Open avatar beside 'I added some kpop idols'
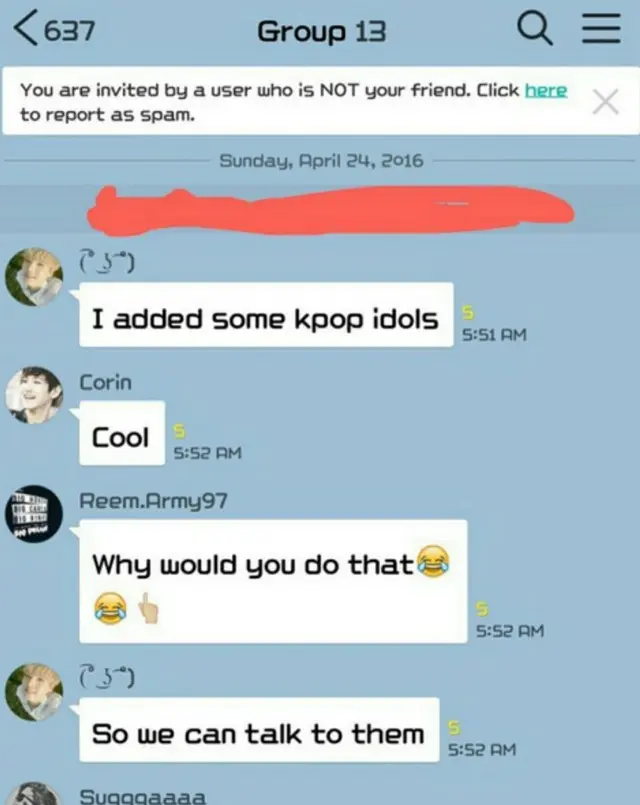640x805 pixels. pos(34,277)
